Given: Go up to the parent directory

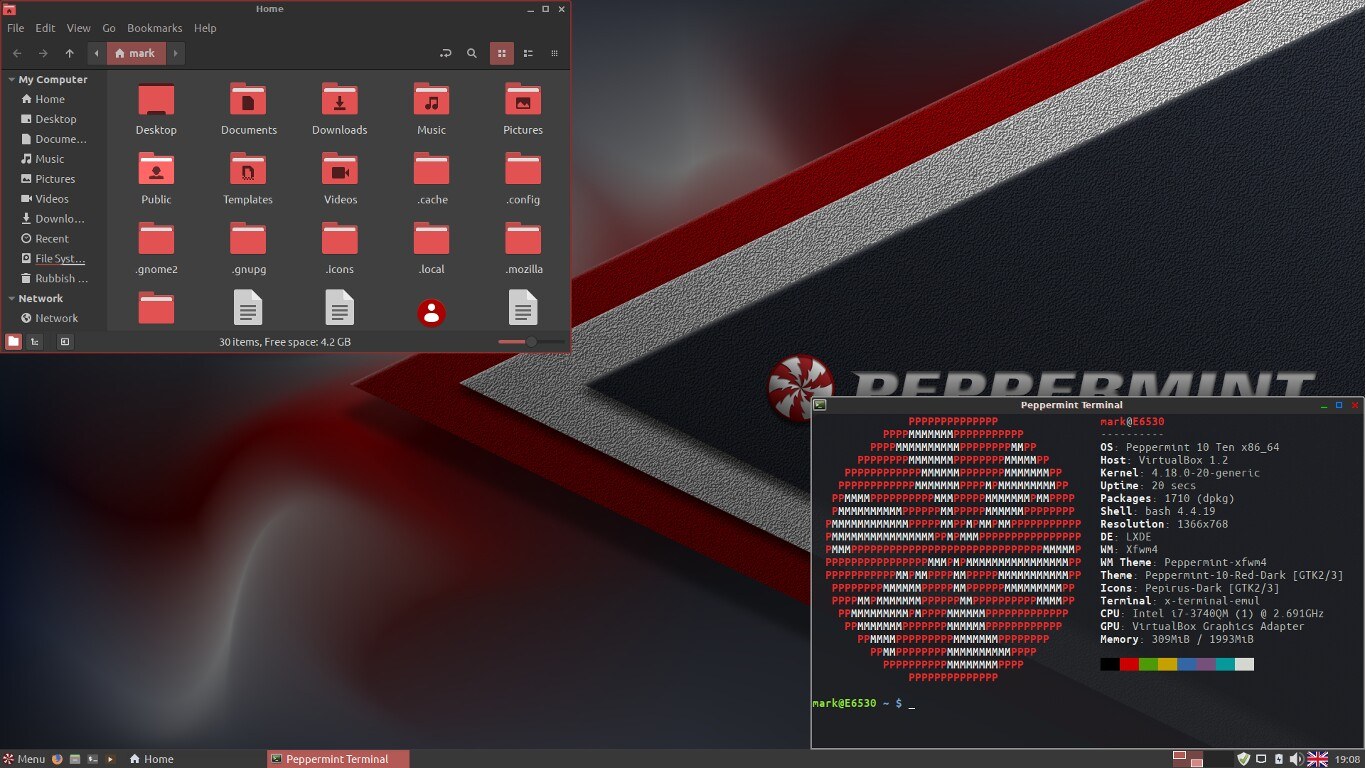Looking at the screenshot, I should (70, 53).
